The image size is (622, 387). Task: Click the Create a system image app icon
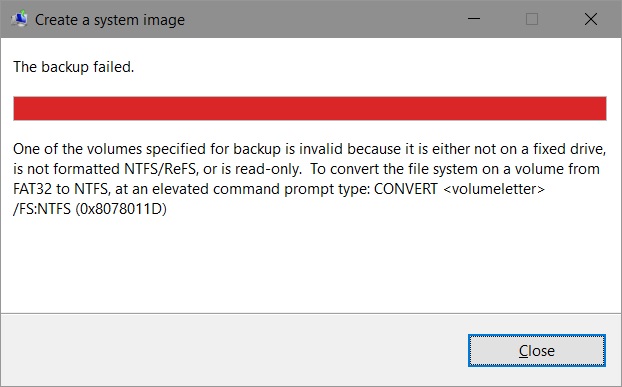19,19
